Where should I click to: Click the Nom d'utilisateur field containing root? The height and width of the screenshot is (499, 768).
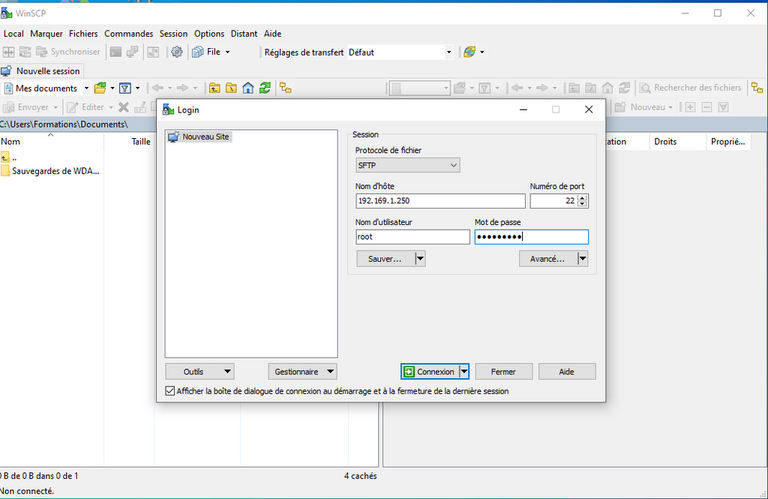click(x=413, y=237)
